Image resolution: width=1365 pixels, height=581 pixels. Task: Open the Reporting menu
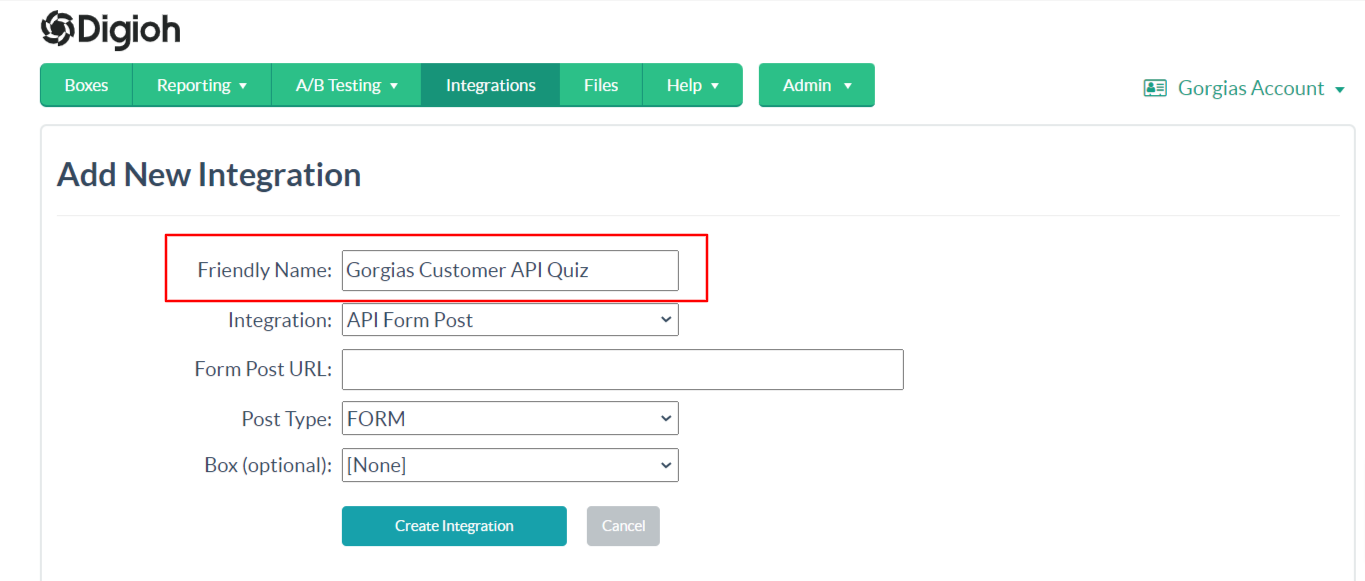[201, 85]
